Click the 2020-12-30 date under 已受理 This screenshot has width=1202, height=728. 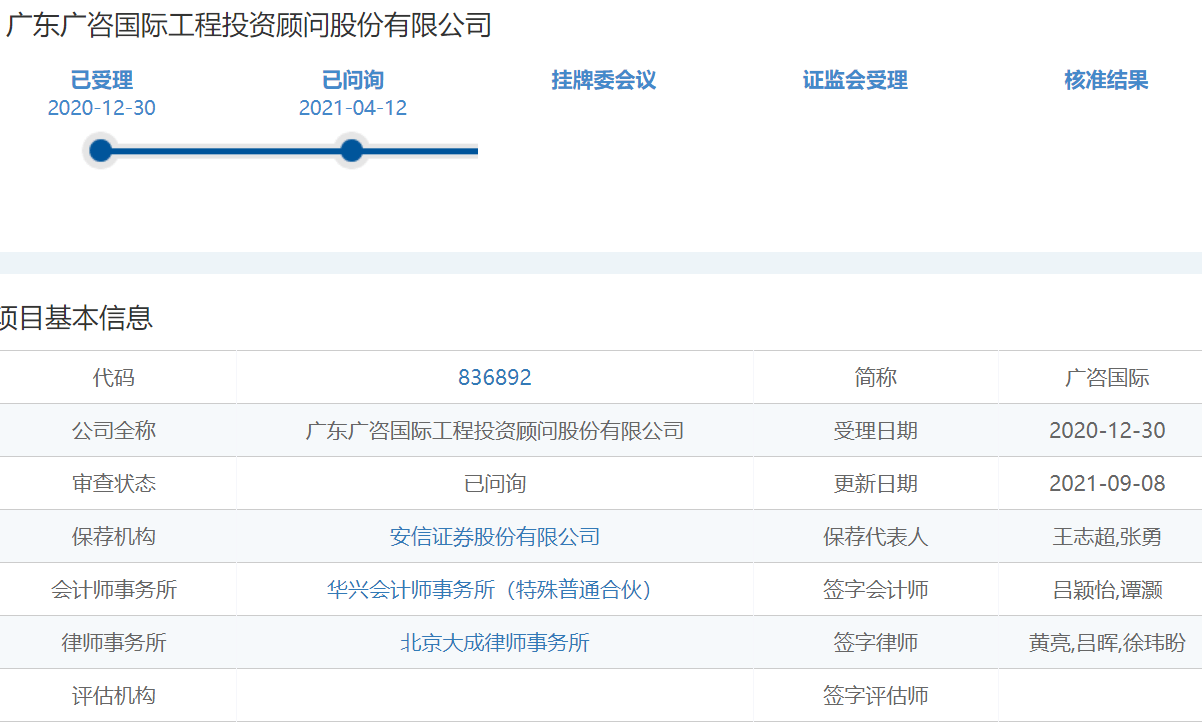(101, 108)
